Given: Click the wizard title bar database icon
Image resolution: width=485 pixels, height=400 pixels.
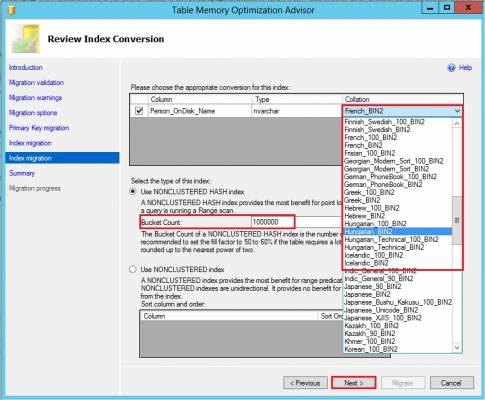Looking at the screenshot, I should (x=11, y=10).
